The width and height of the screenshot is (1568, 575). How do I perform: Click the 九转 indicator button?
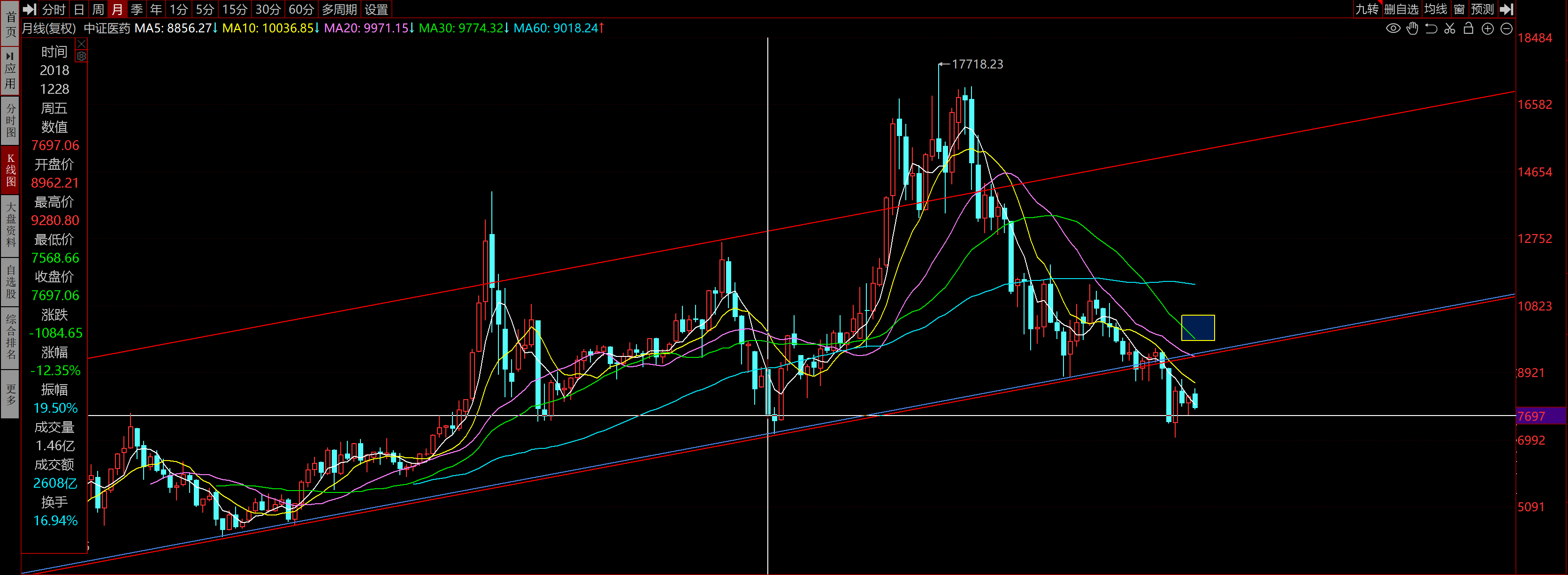coord(1367,9)
